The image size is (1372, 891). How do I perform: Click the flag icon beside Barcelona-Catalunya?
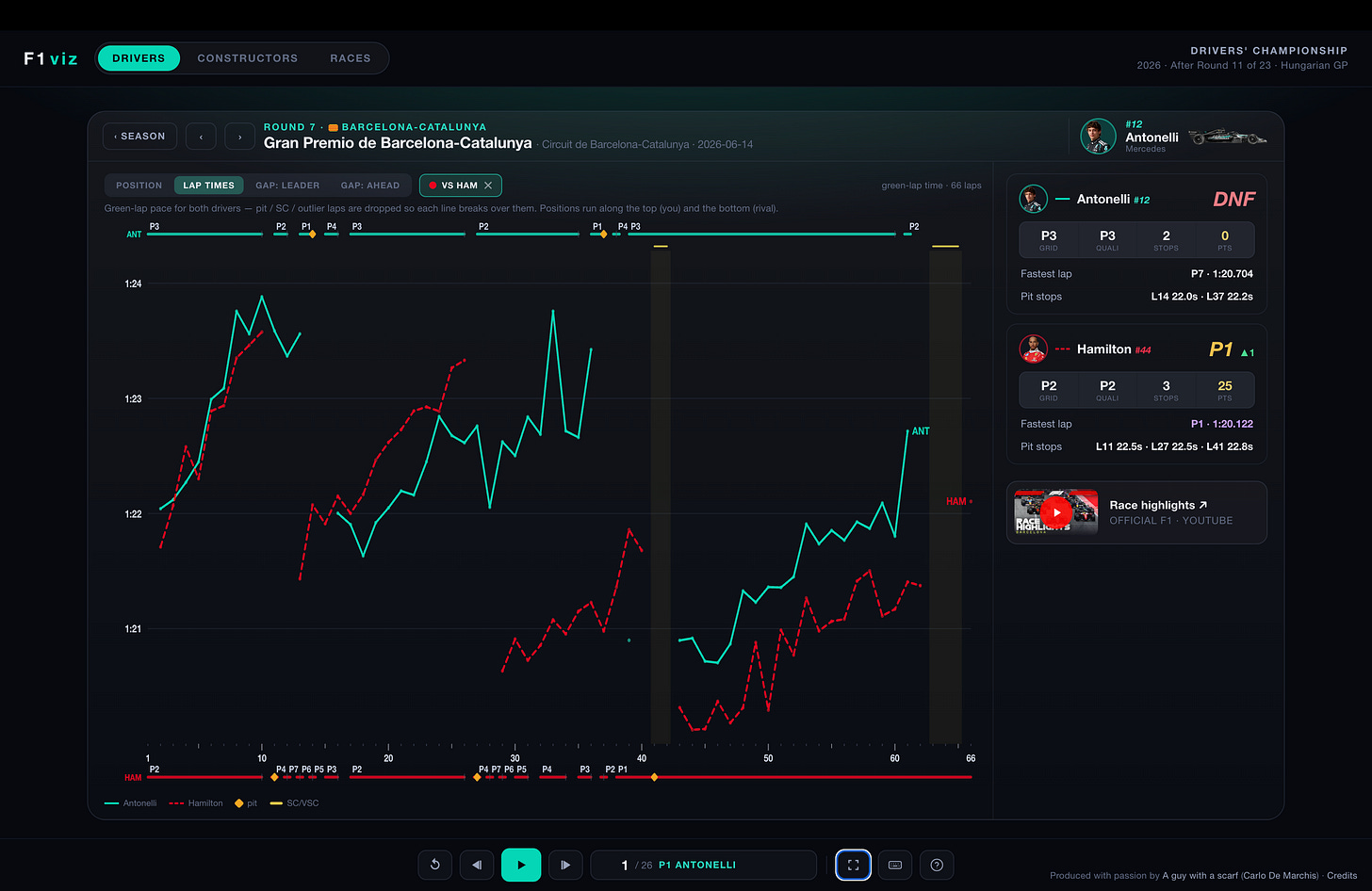[x=333, y=127]
